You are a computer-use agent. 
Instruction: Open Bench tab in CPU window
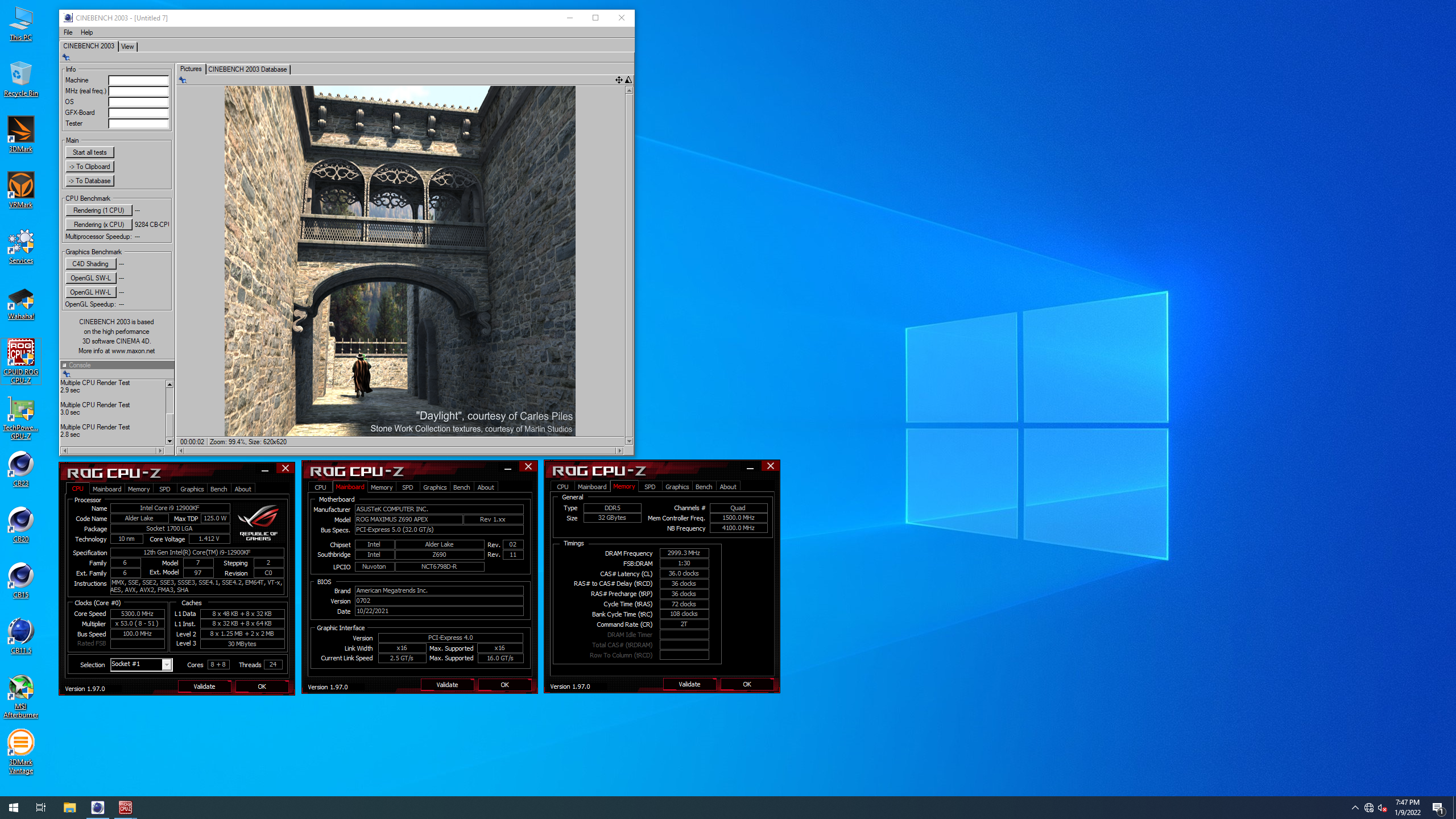pos(218,489)
